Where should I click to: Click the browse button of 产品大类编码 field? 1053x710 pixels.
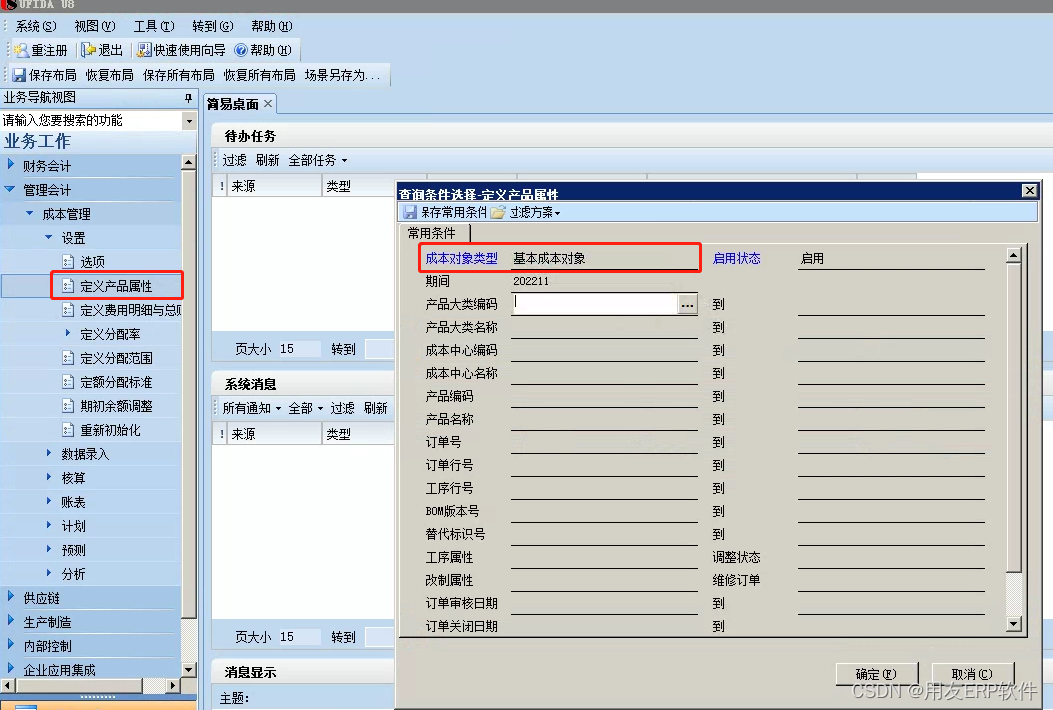pyautogui.click(x=687, y=304)
